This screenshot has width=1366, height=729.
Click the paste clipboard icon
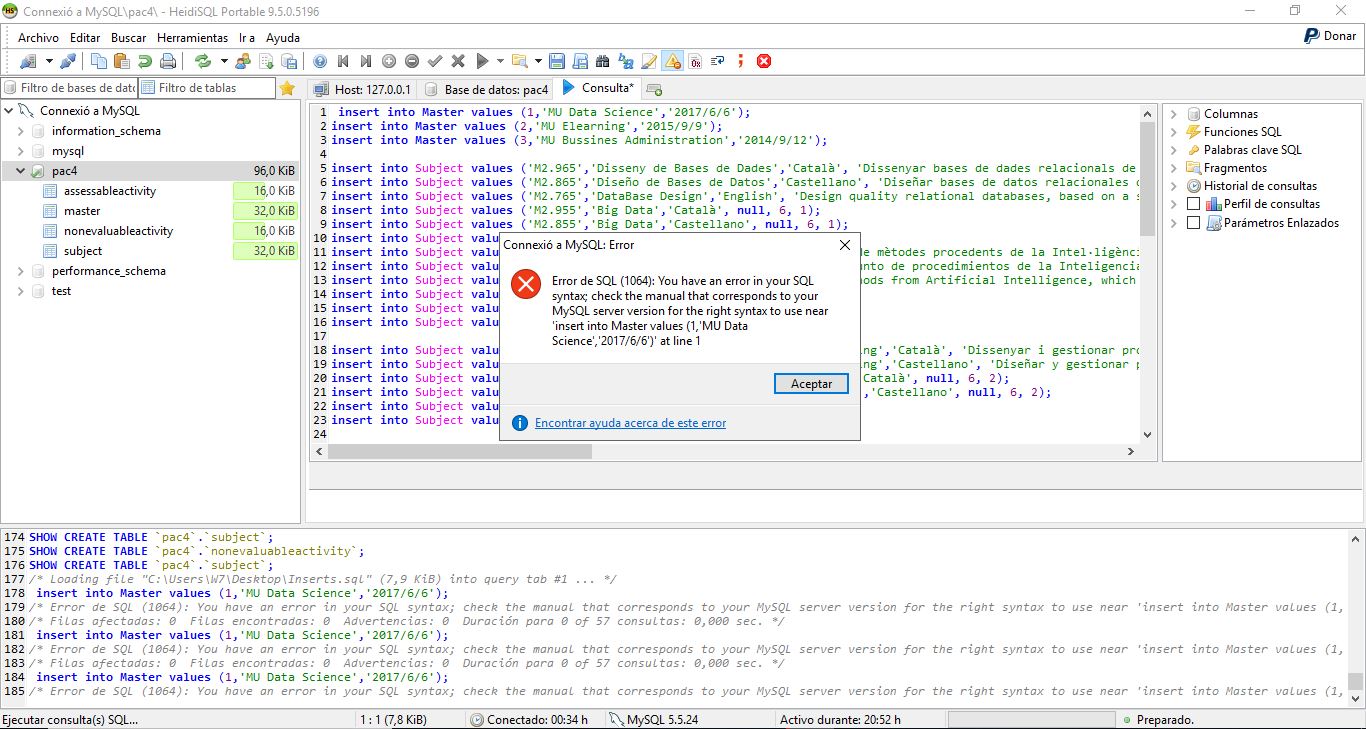point(122,61)
